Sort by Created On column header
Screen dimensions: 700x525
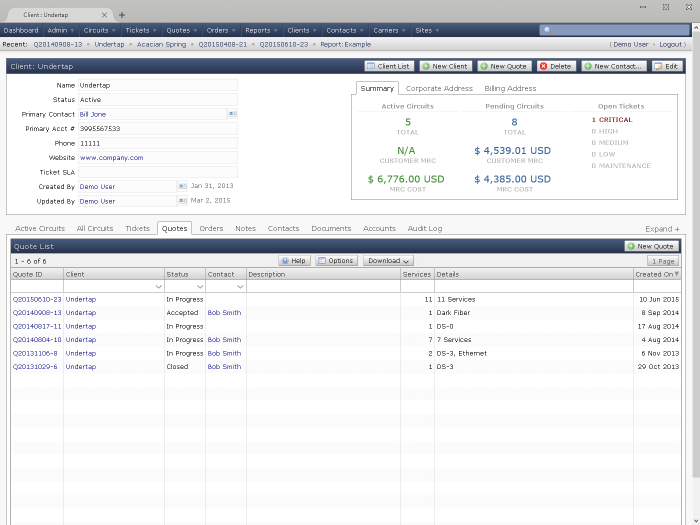tap(655, 274)
